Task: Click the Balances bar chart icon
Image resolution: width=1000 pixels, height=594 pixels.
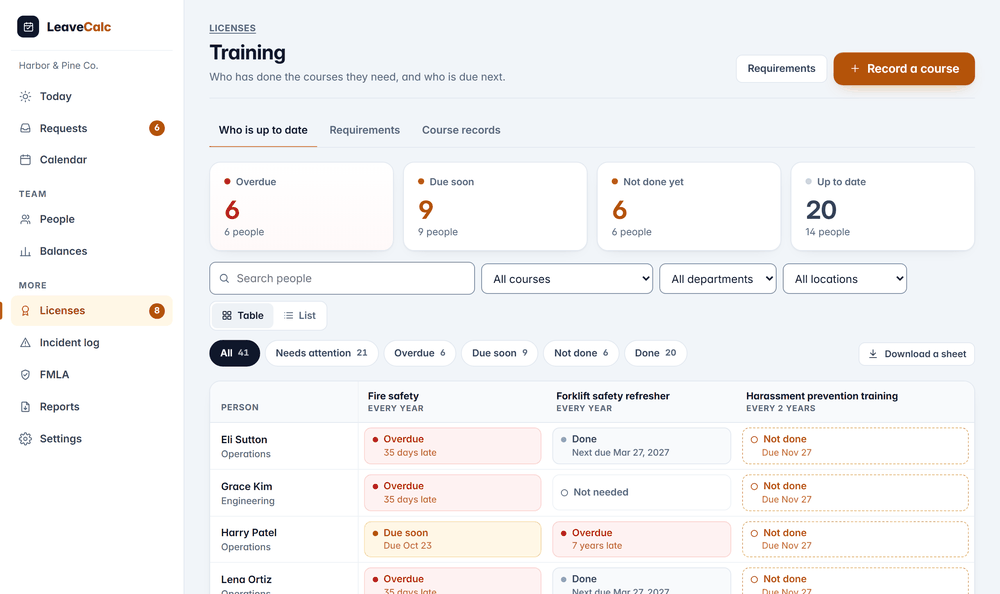Action: 26,251
